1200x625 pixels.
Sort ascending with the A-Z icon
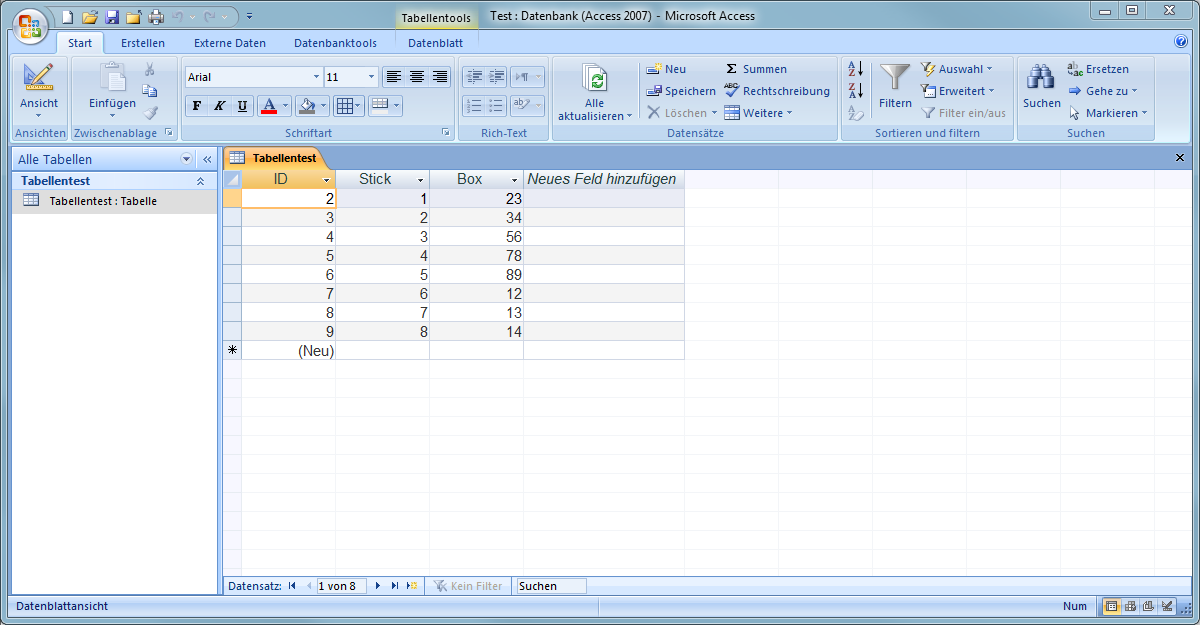click(855, 69)
